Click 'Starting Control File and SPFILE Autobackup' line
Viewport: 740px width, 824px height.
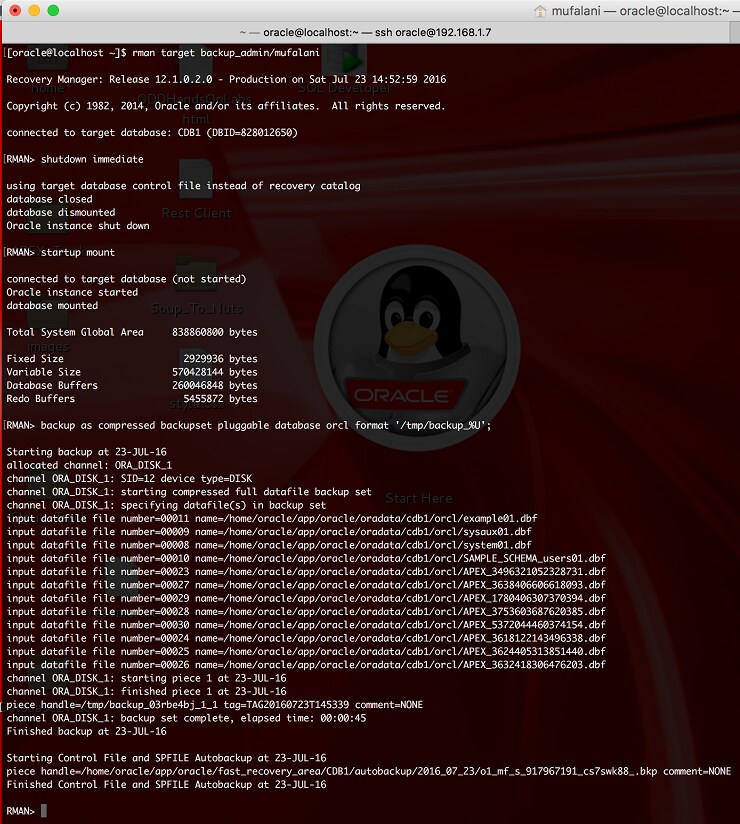(x=167, y=758)
